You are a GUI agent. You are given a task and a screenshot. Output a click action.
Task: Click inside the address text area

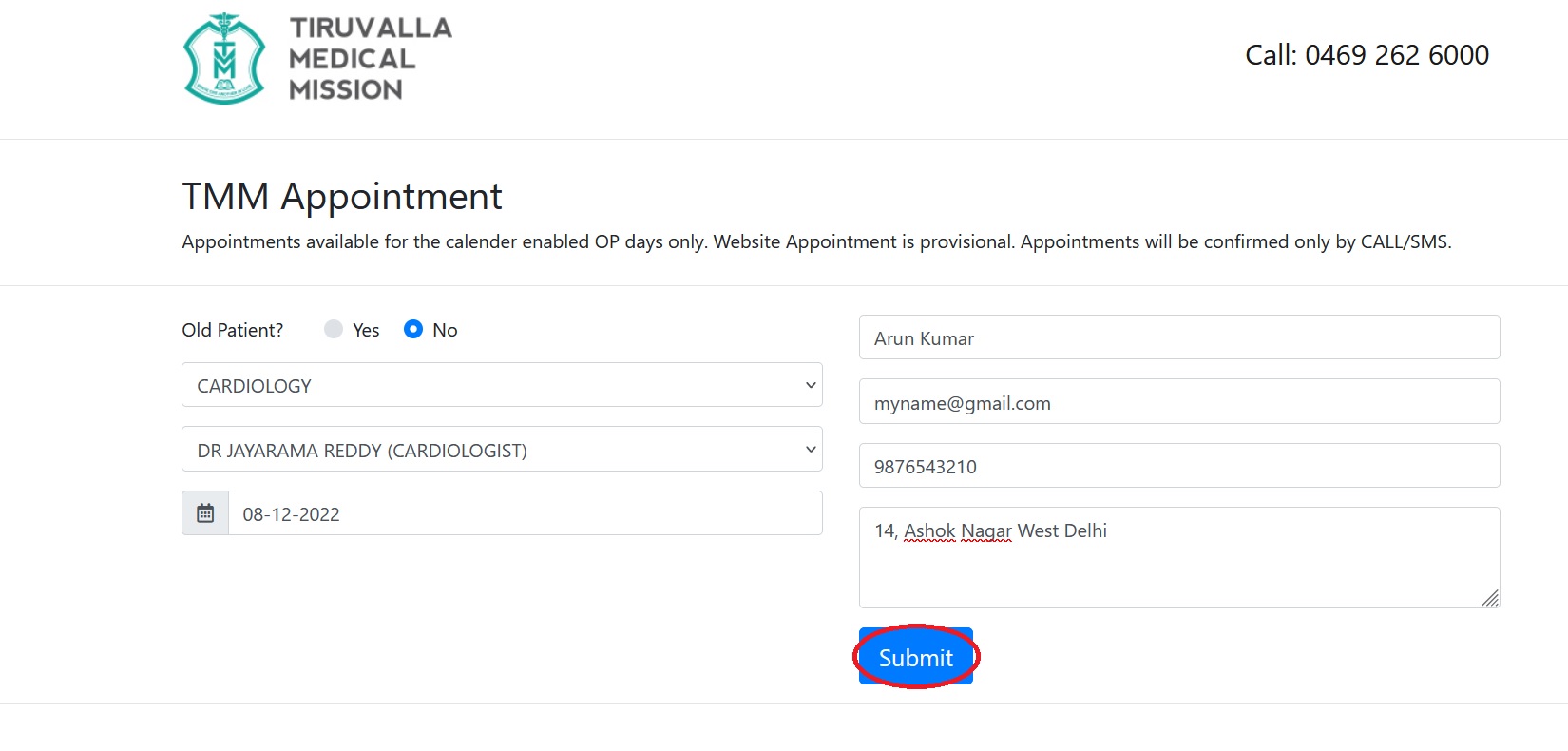pos(1178,566)
